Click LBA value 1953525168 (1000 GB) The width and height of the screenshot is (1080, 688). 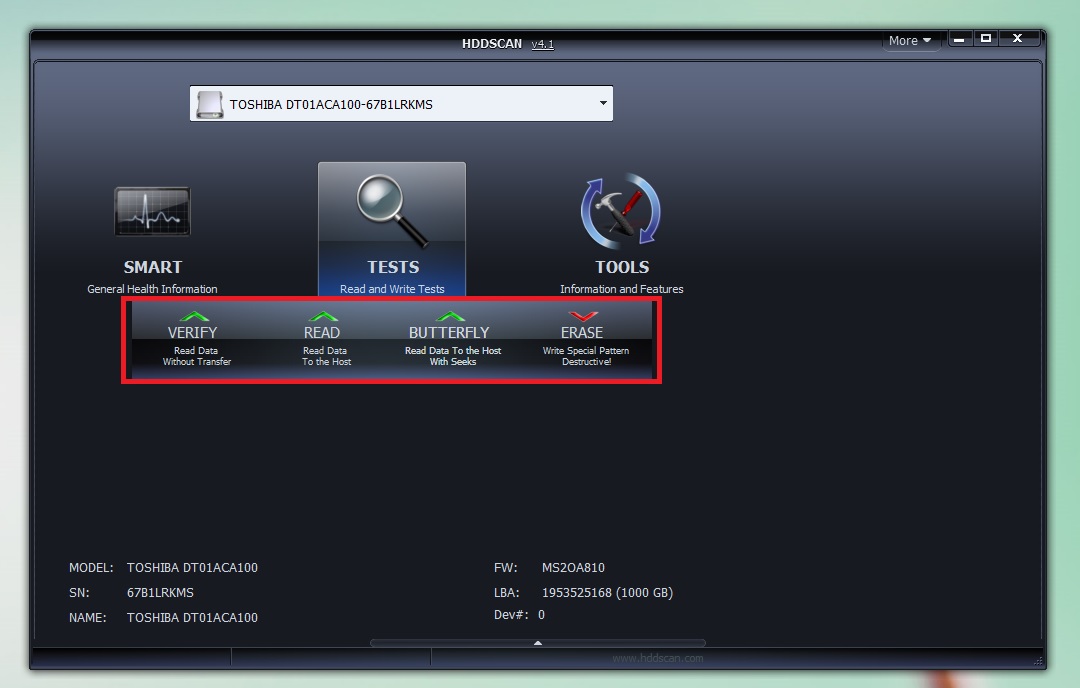(608, 593)
